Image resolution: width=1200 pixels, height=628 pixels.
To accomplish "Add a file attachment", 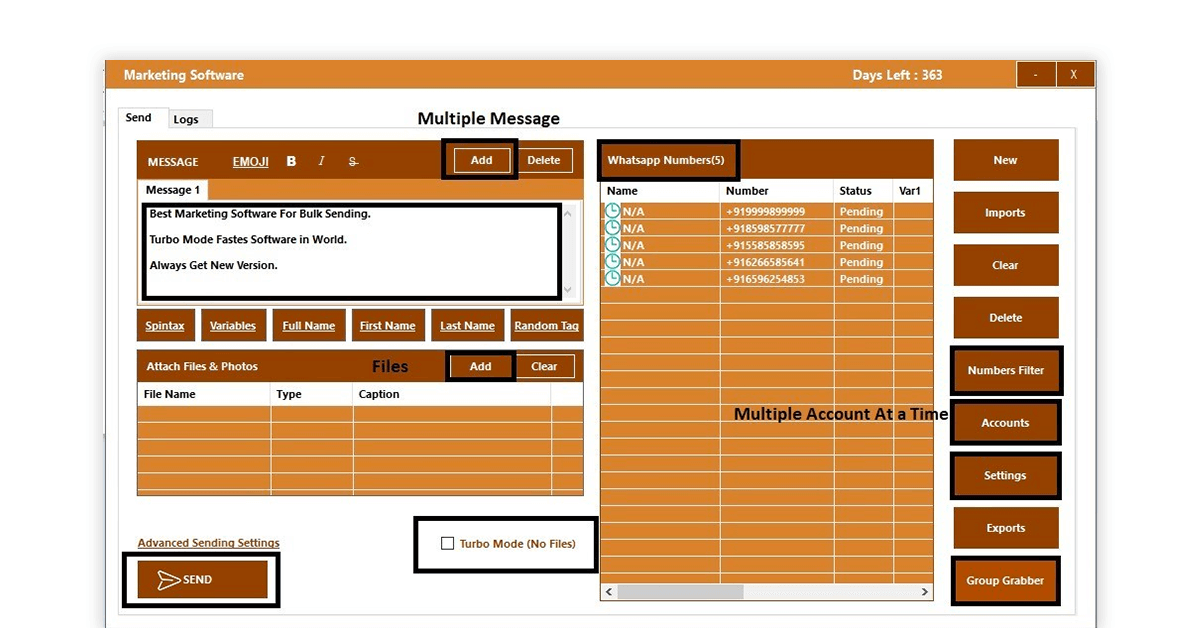I will click(481, 366).
